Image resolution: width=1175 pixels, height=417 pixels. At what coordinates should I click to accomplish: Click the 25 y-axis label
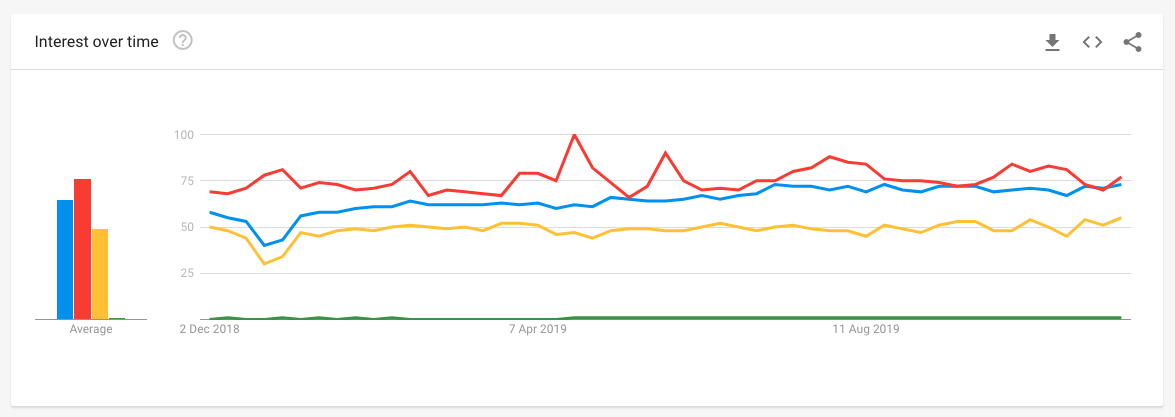pyautogui.click(x=185, y=273)
